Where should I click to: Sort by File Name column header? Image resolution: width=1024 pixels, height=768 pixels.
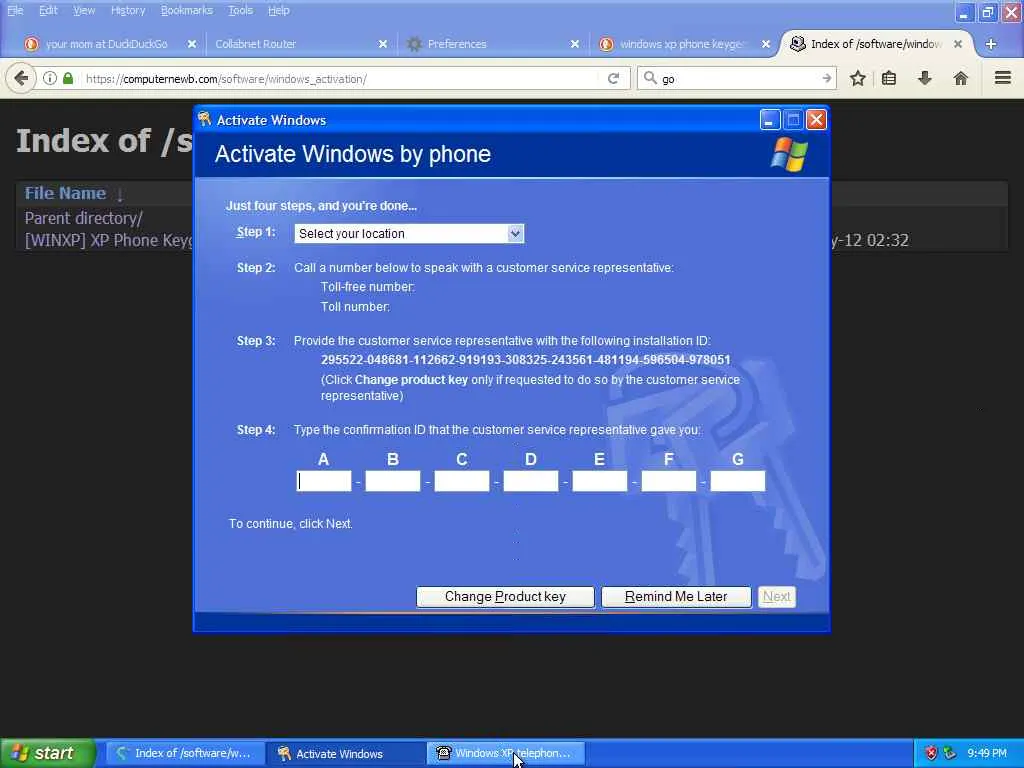[x=65, y=193]
